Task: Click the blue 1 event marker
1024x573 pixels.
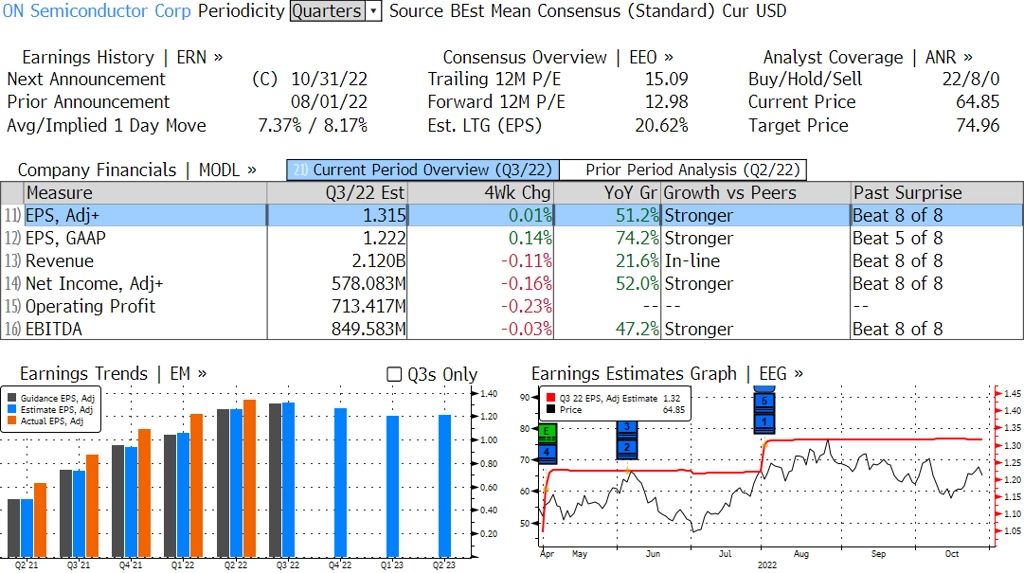Action: click(764, 422)
